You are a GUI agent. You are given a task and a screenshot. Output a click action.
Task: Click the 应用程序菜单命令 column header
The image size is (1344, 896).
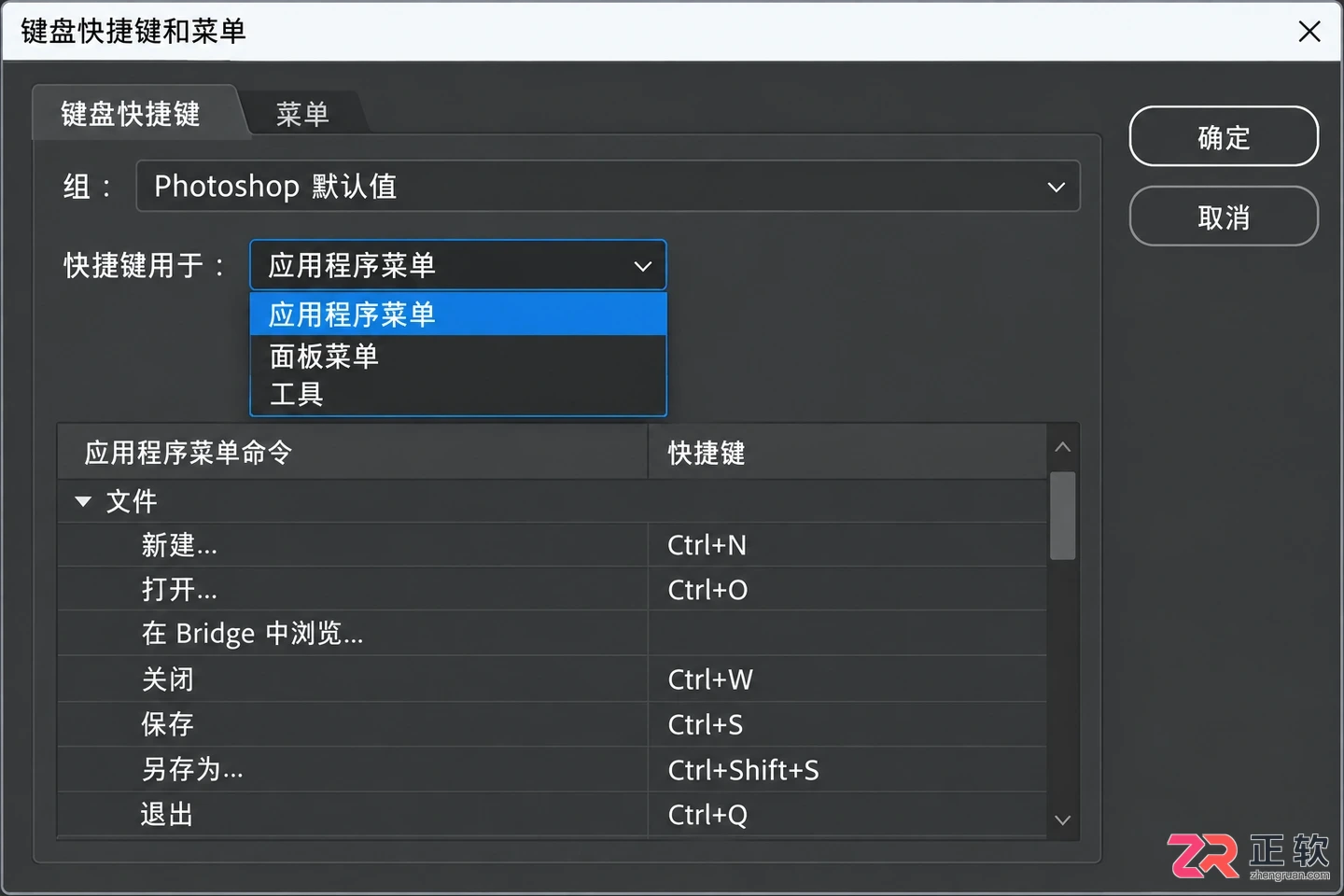point(353,453)
